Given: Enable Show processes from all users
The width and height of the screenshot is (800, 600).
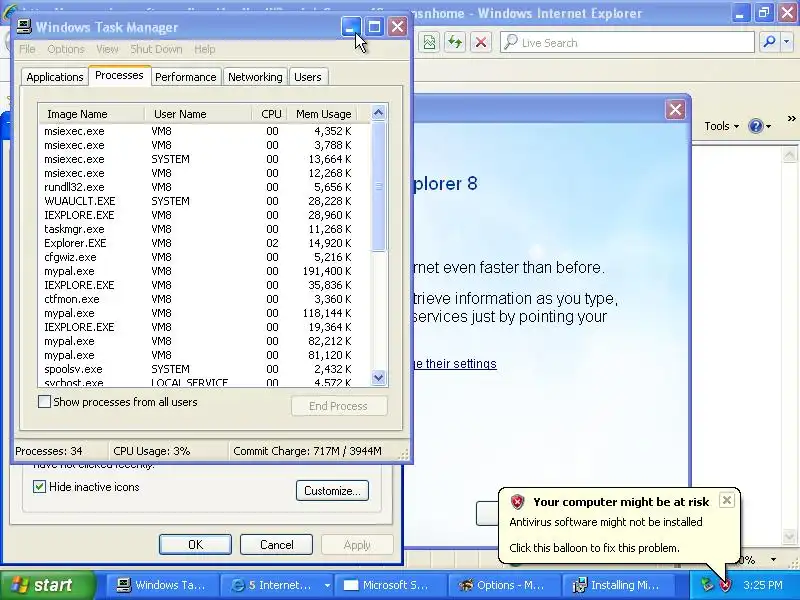Looking at the screenshot, I should [x=44, y=402].
